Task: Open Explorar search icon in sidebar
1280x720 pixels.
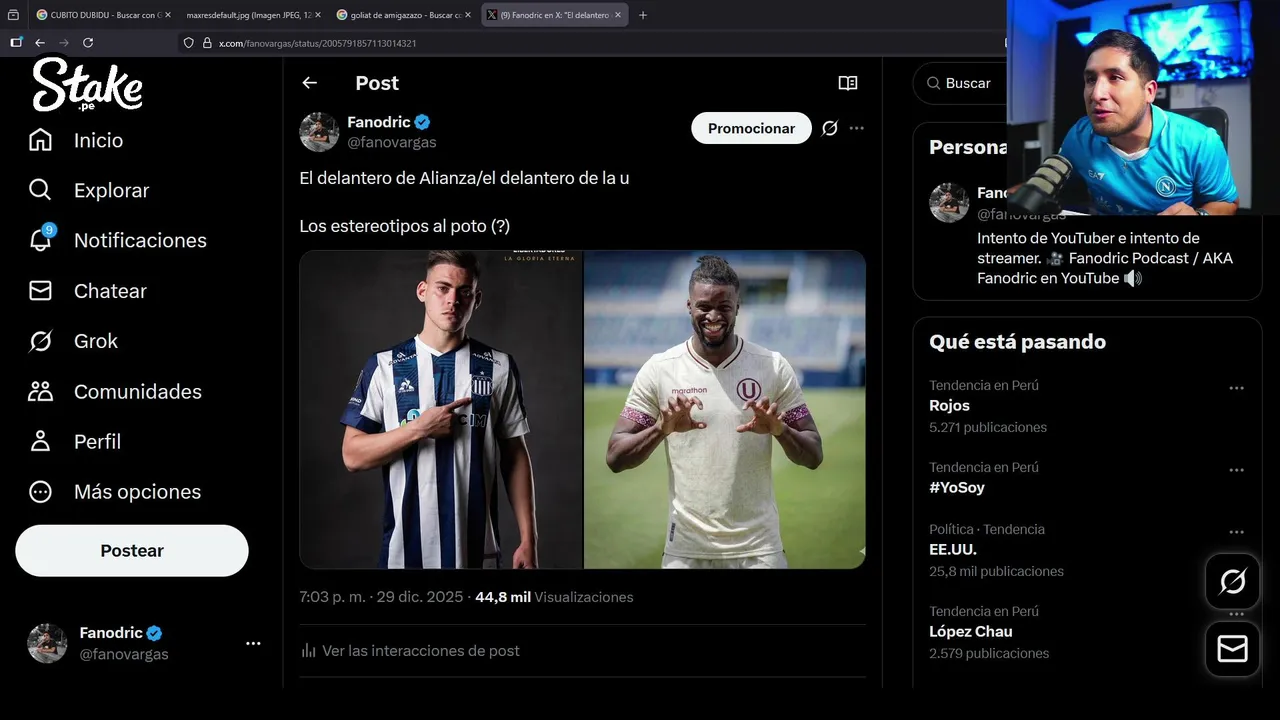Action: coord(40,190)
